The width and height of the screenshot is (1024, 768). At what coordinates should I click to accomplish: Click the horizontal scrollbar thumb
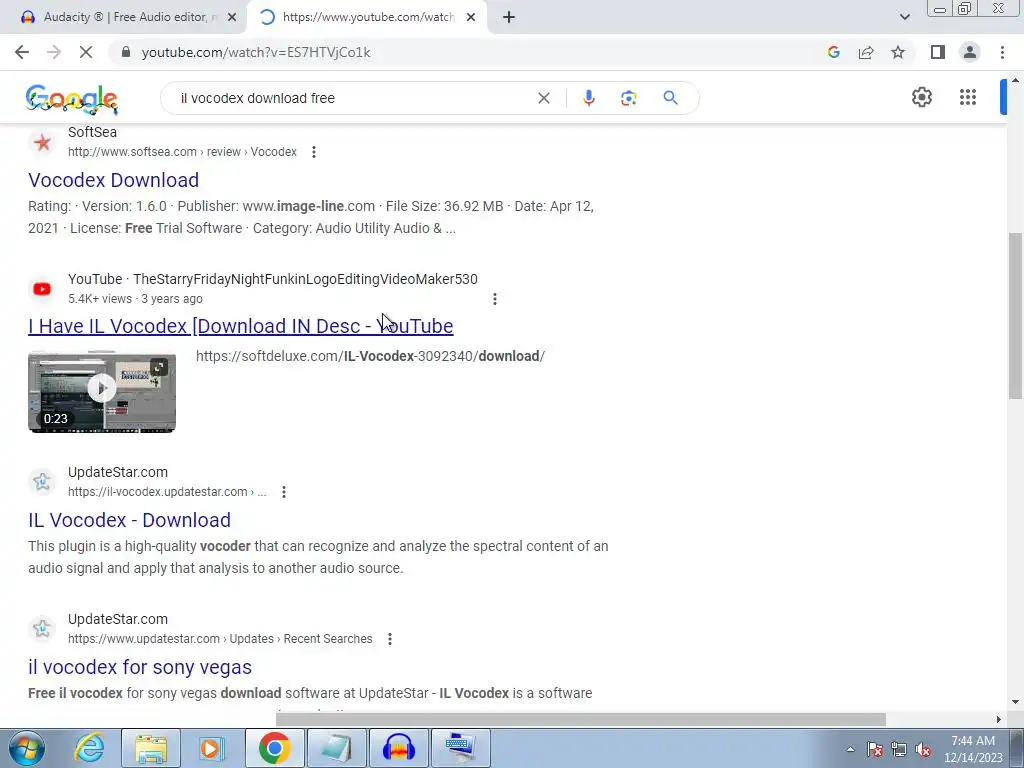tap(581, 720)
